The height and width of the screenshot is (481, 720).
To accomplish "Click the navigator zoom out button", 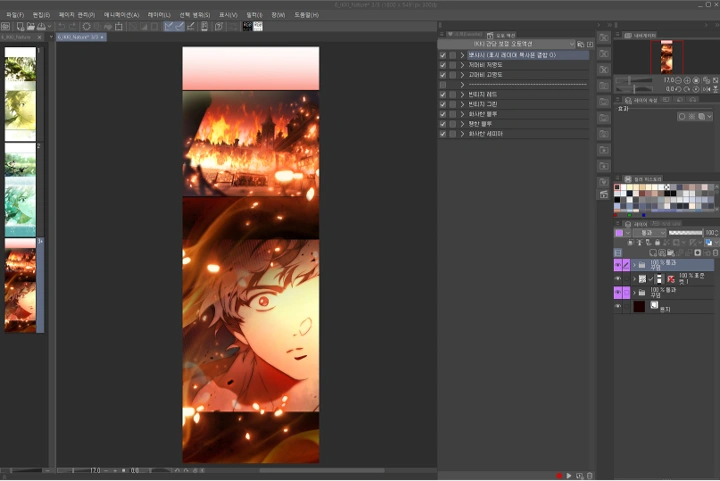I will click(678, 80).
